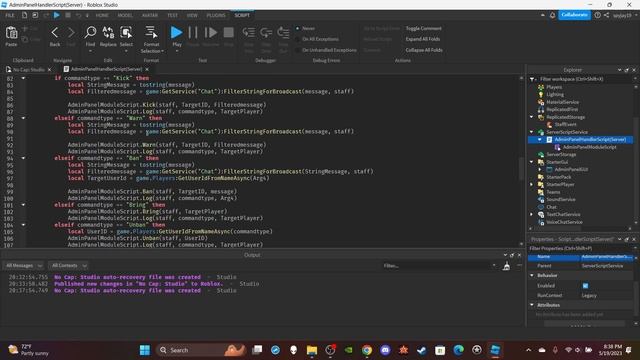
Task: Click the Filter Properties field
Action: click(x=580, y=248)
